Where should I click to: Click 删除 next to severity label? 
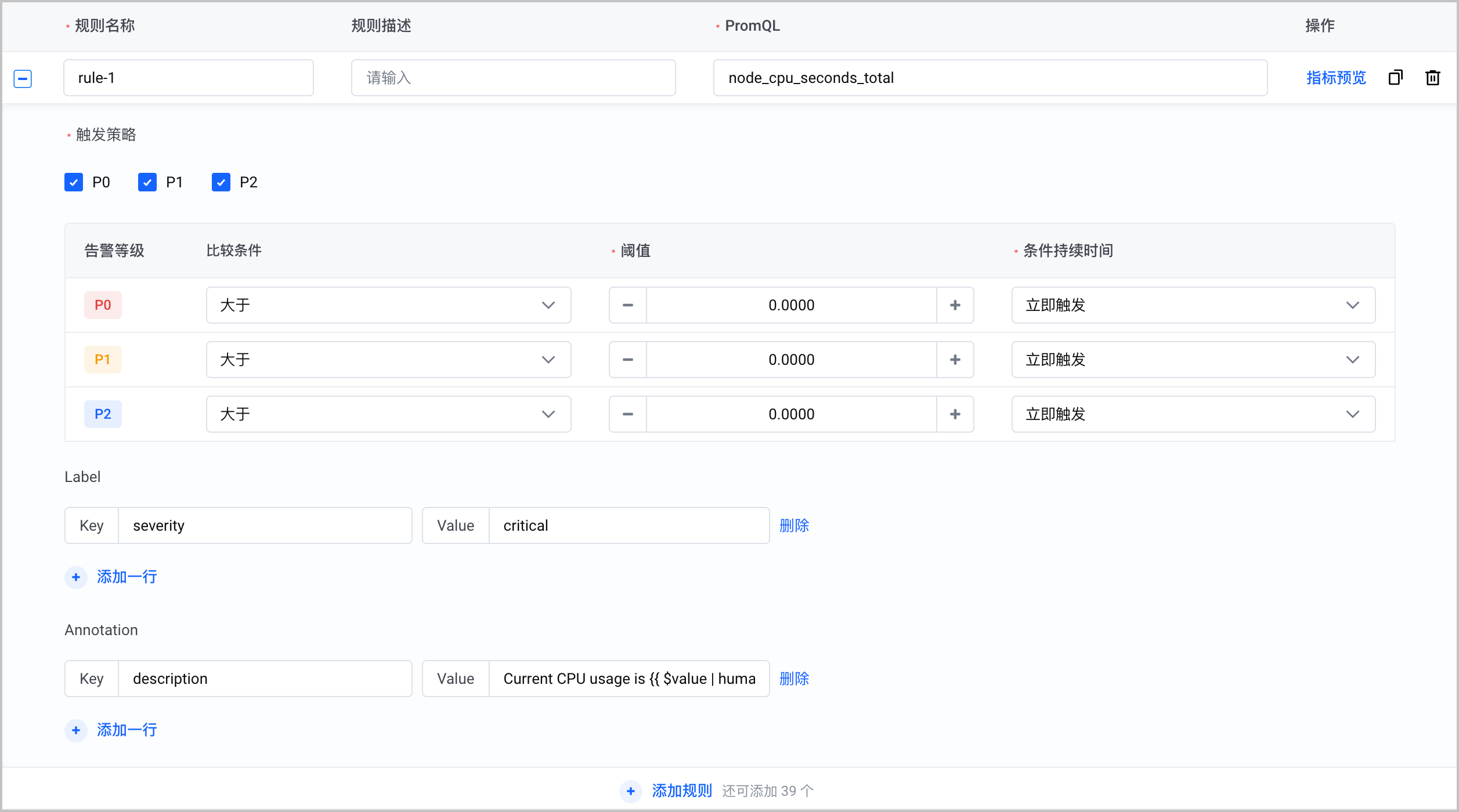794,525
